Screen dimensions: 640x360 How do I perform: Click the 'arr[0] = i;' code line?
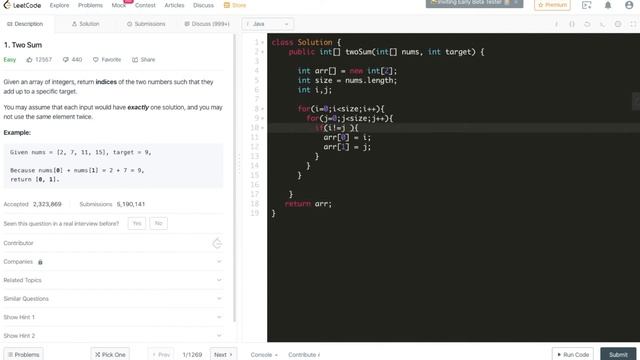point(347,138)
